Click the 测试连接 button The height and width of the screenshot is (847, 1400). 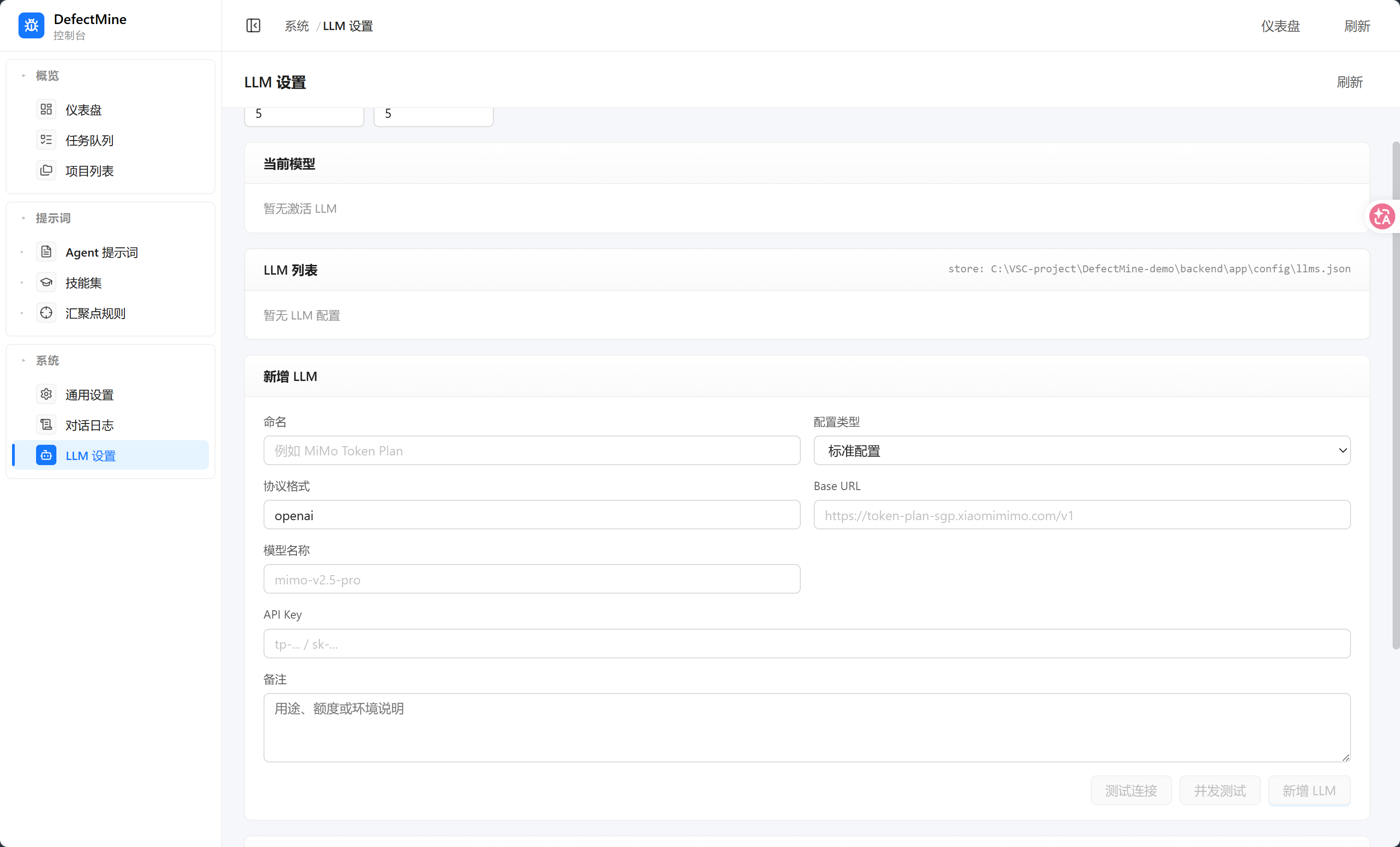(x=1131, y=790)
